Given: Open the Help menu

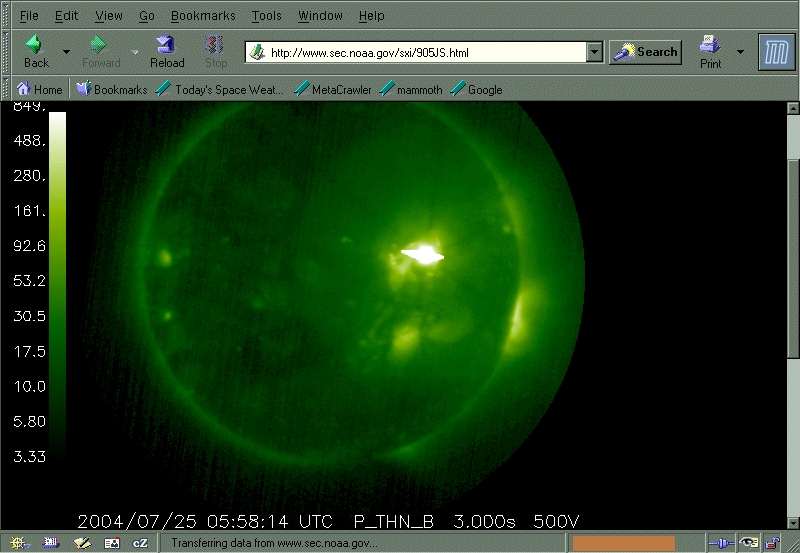Looking at the screenshot, I should click(x=371, y=16).
